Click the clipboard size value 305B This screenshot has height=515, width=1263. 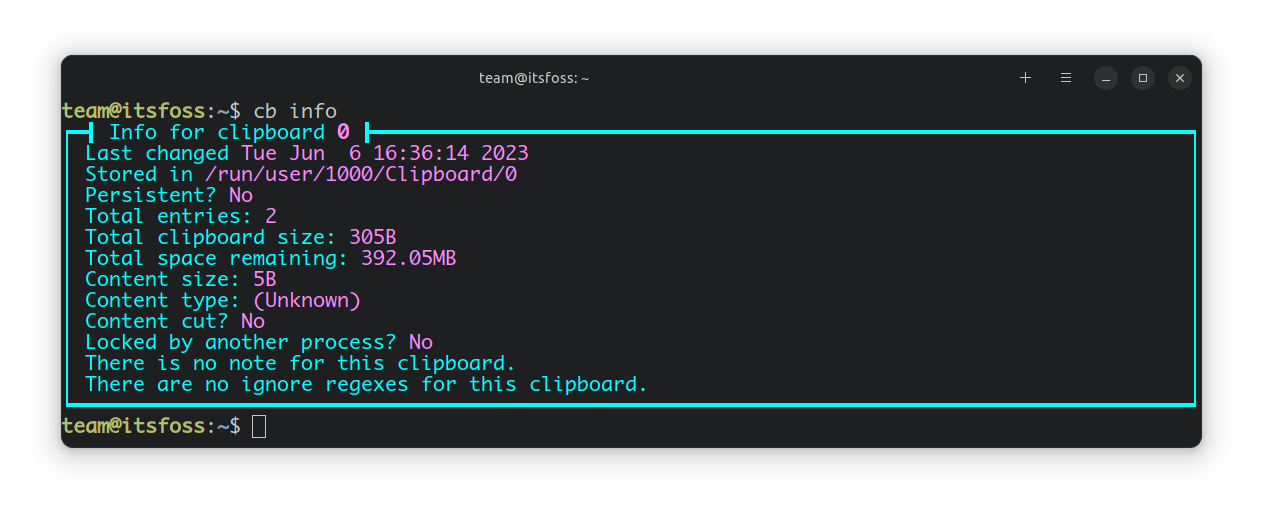click(x=373, y=237)
